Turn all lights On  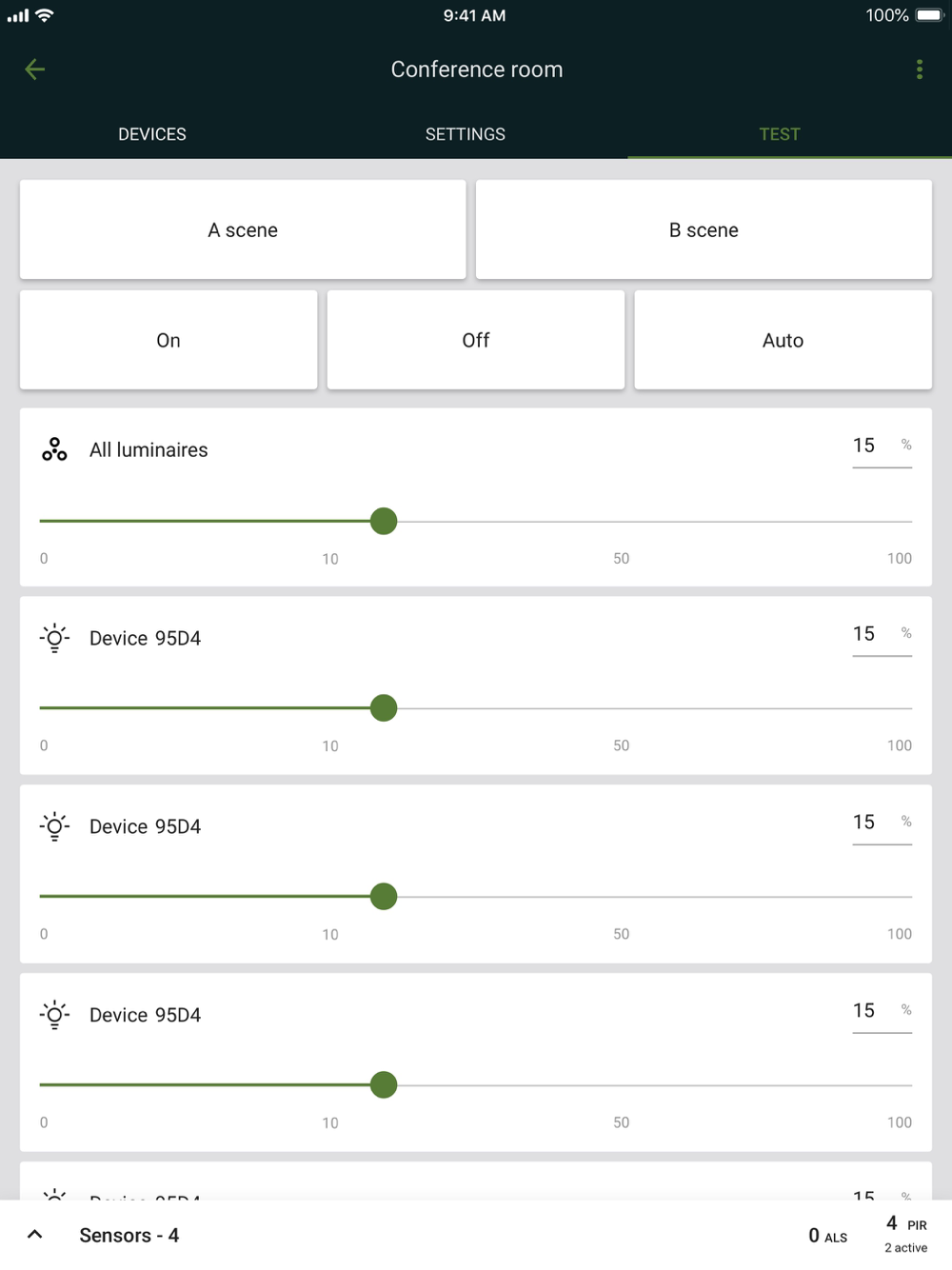point(169,340)
